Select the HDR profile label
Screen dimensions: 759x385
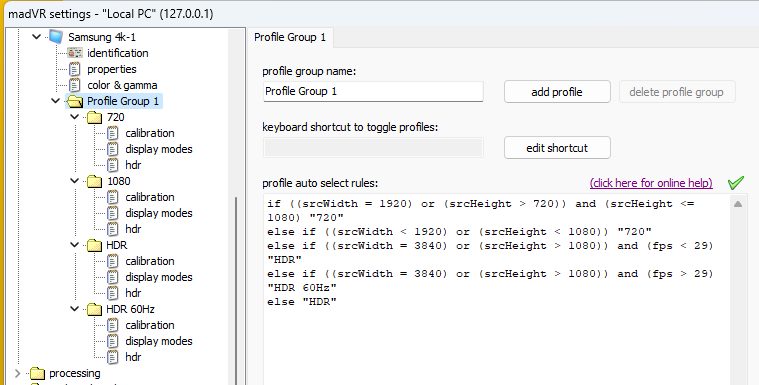click(117, 245)
